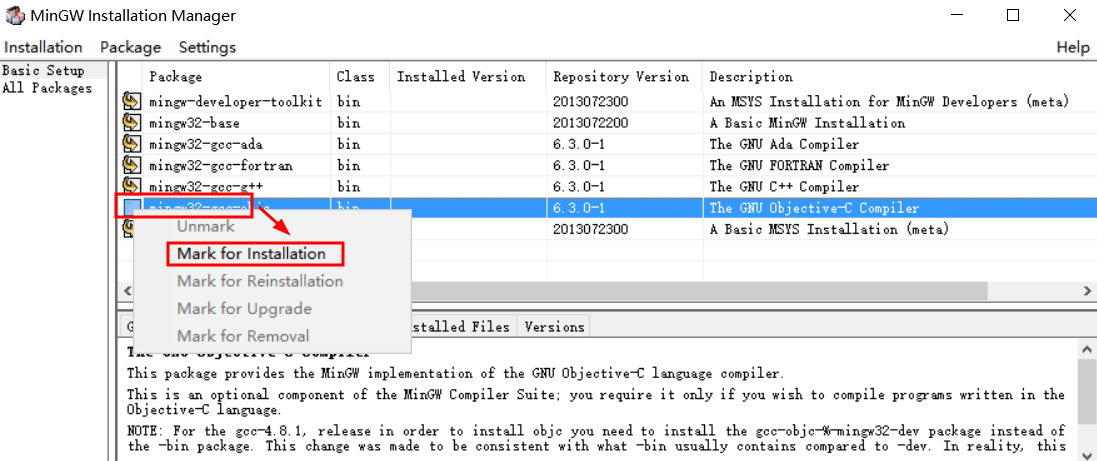Viewport: 1097px width, 461px height.
Task: Open the Package menu
Action: tap(130, 48)
